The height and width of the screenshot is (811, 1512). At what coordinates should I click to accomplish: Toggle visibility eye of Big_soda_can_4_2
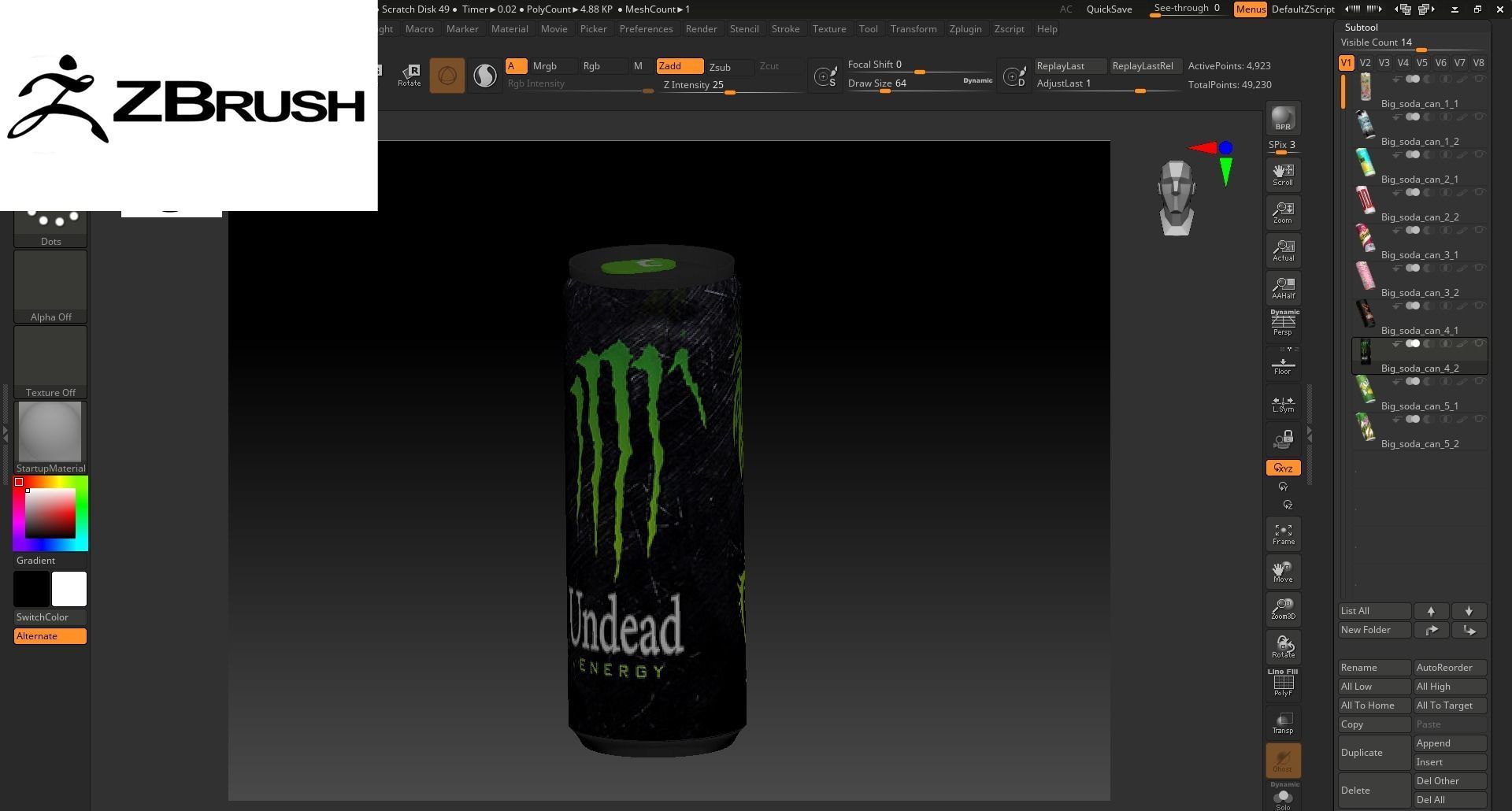point(1480,343)
